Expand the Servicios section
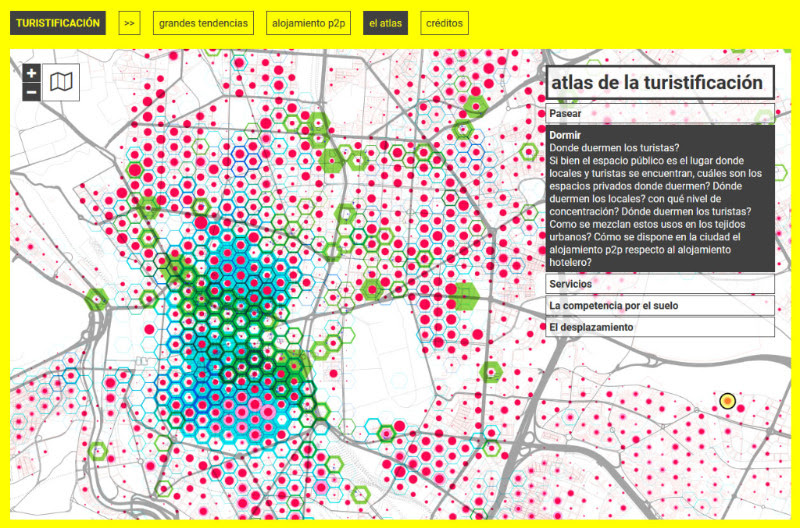The height and width of the screenshot is (528, 800). [660, 285]
